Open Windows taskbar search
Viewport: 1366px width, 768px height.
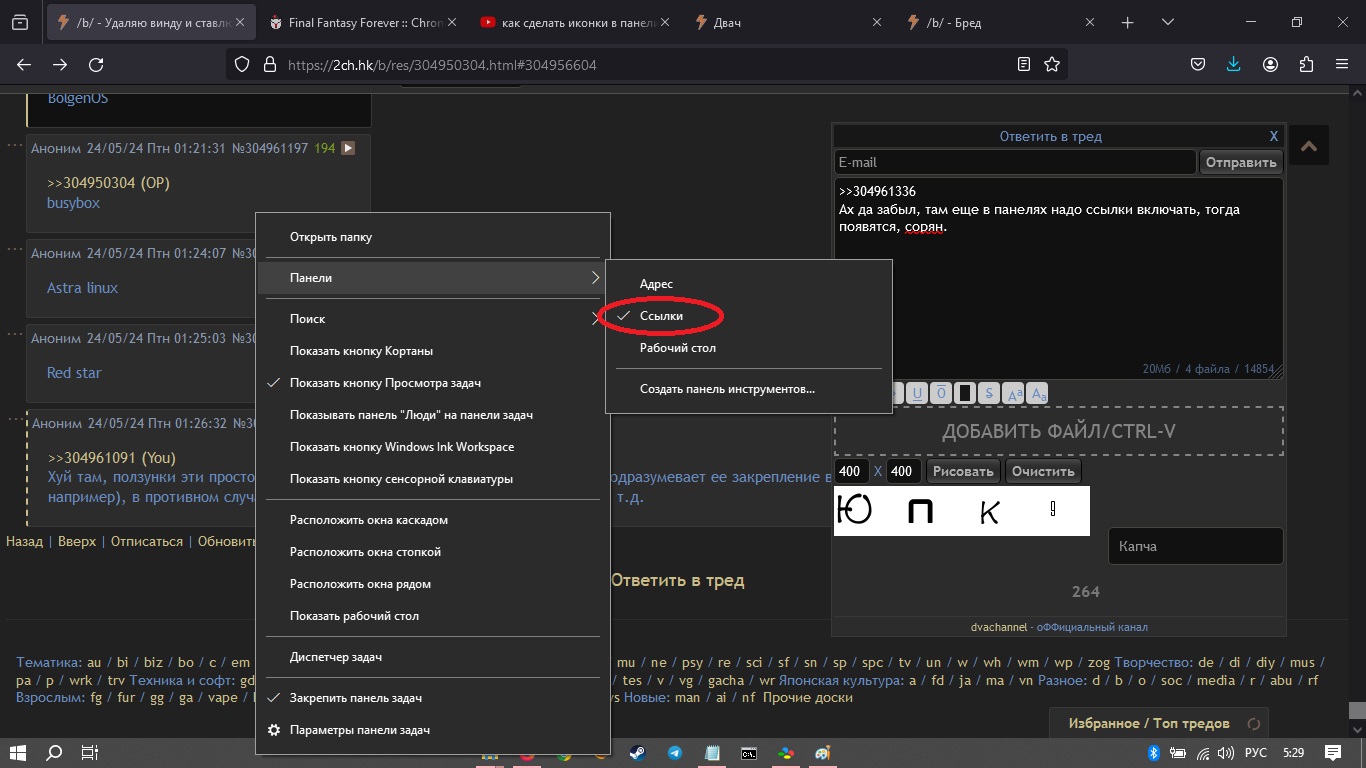point(54,752)
